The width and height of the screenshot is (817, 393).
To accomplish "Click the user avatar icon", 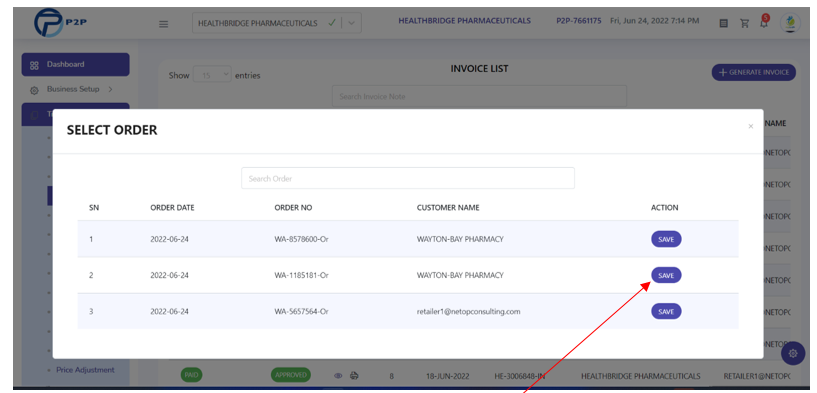I will (790, 23).
